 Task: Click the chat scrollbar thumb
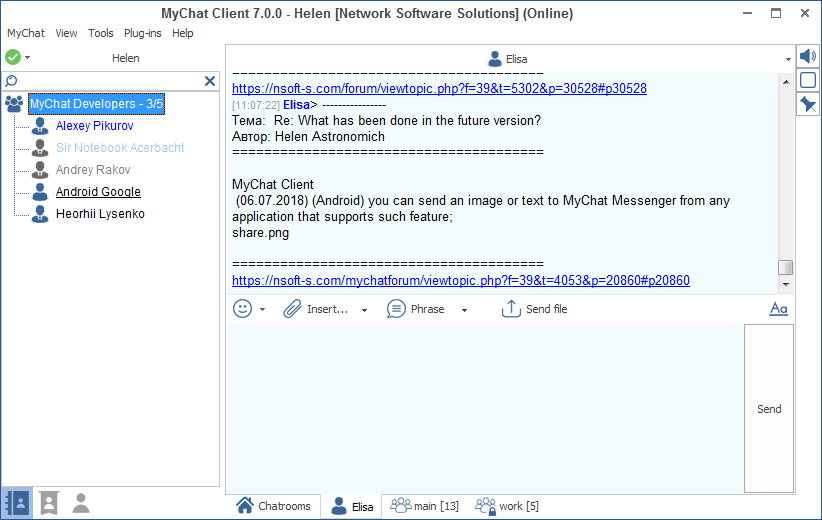(785, 267)
